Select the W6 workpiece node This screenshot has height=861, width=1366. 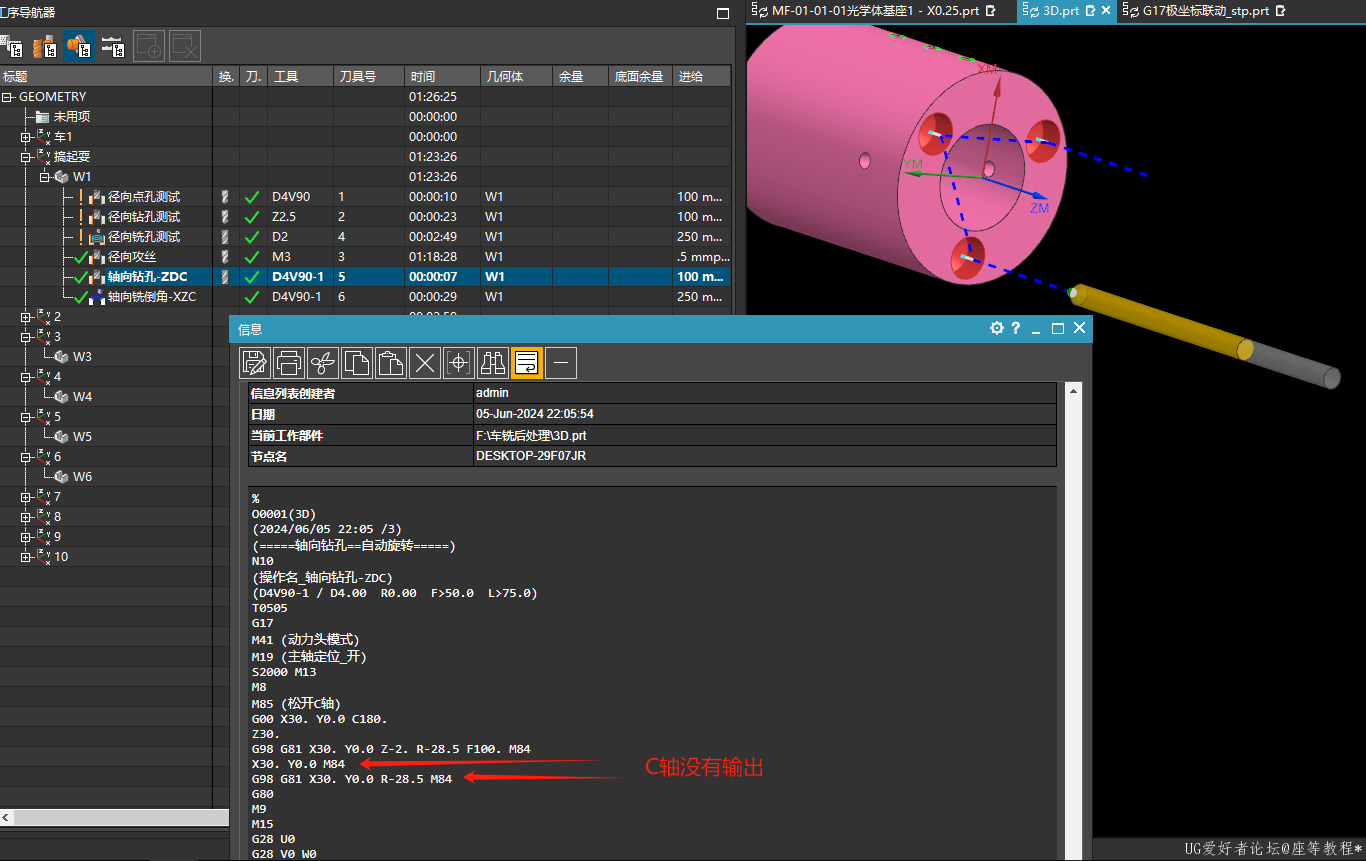click(x=82, y=477)
